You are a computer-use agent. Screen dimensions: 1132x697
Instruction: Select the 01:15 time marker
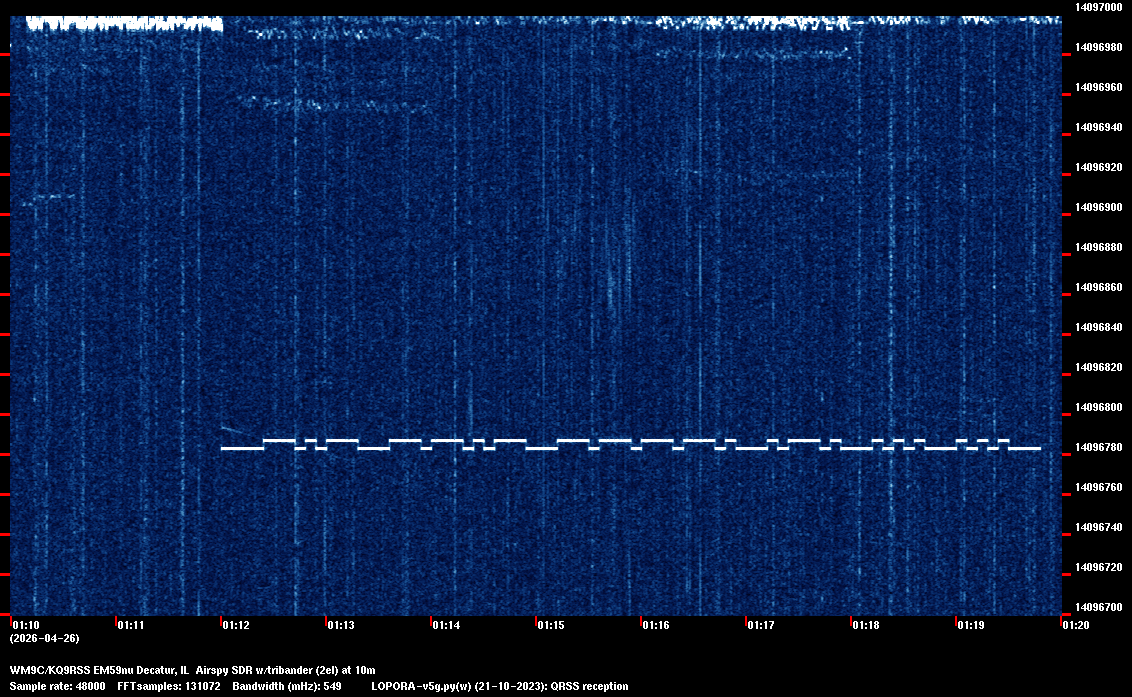[x=551, y=625]
